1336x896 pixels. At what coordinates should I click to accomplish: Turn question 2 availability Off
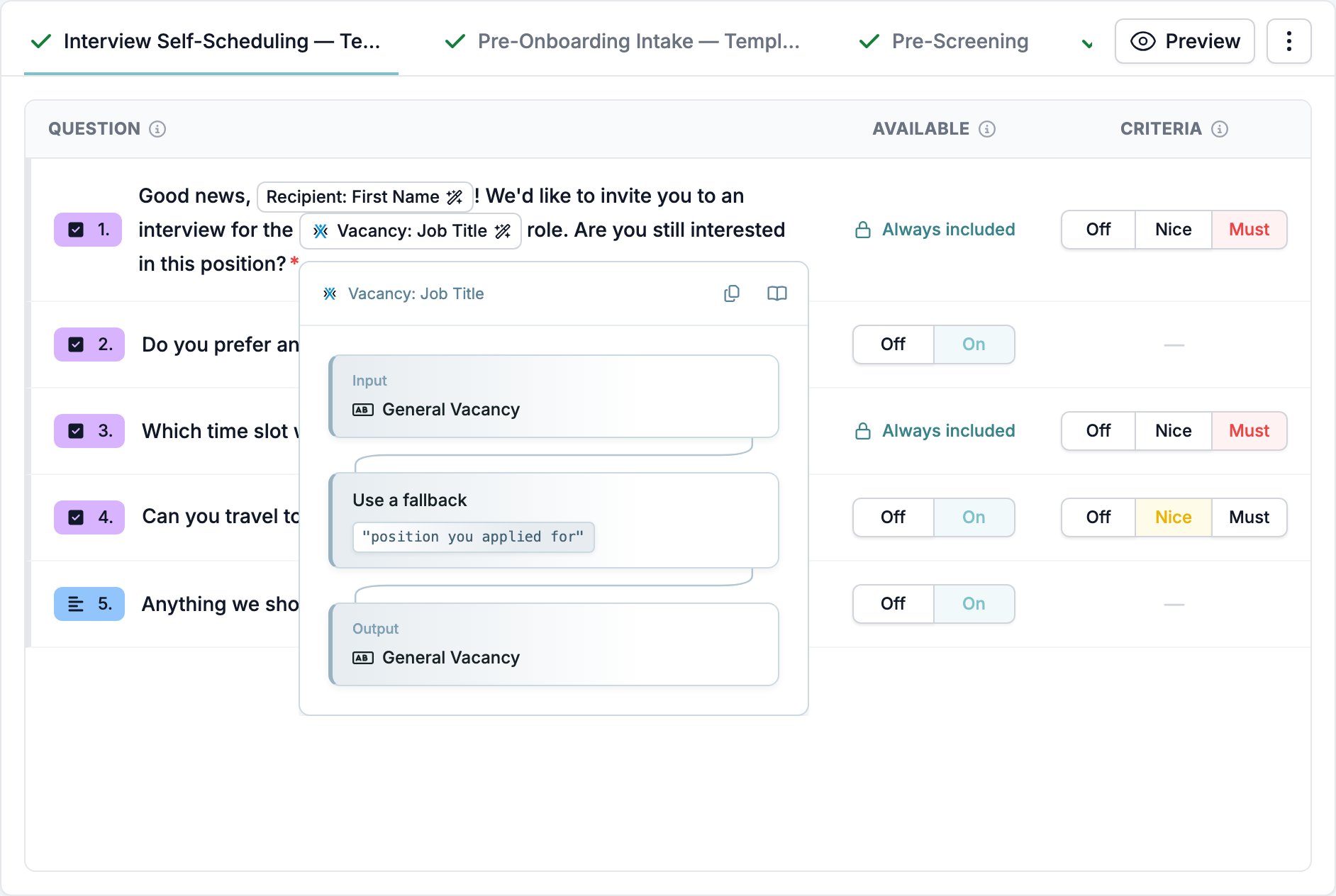pos(894,345)
